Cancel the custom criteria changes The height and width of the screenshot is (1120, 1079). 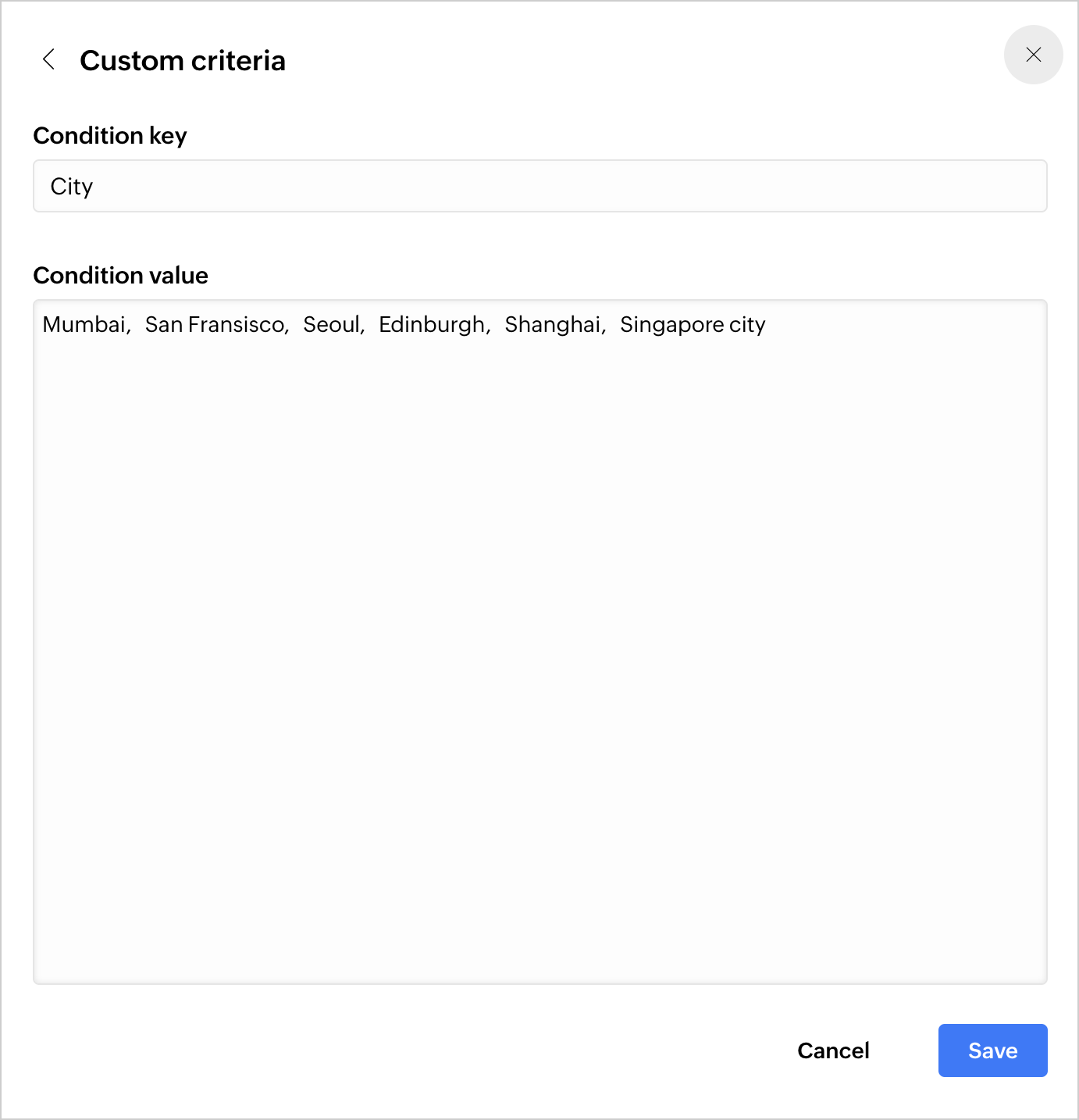tap(833, 1050)
